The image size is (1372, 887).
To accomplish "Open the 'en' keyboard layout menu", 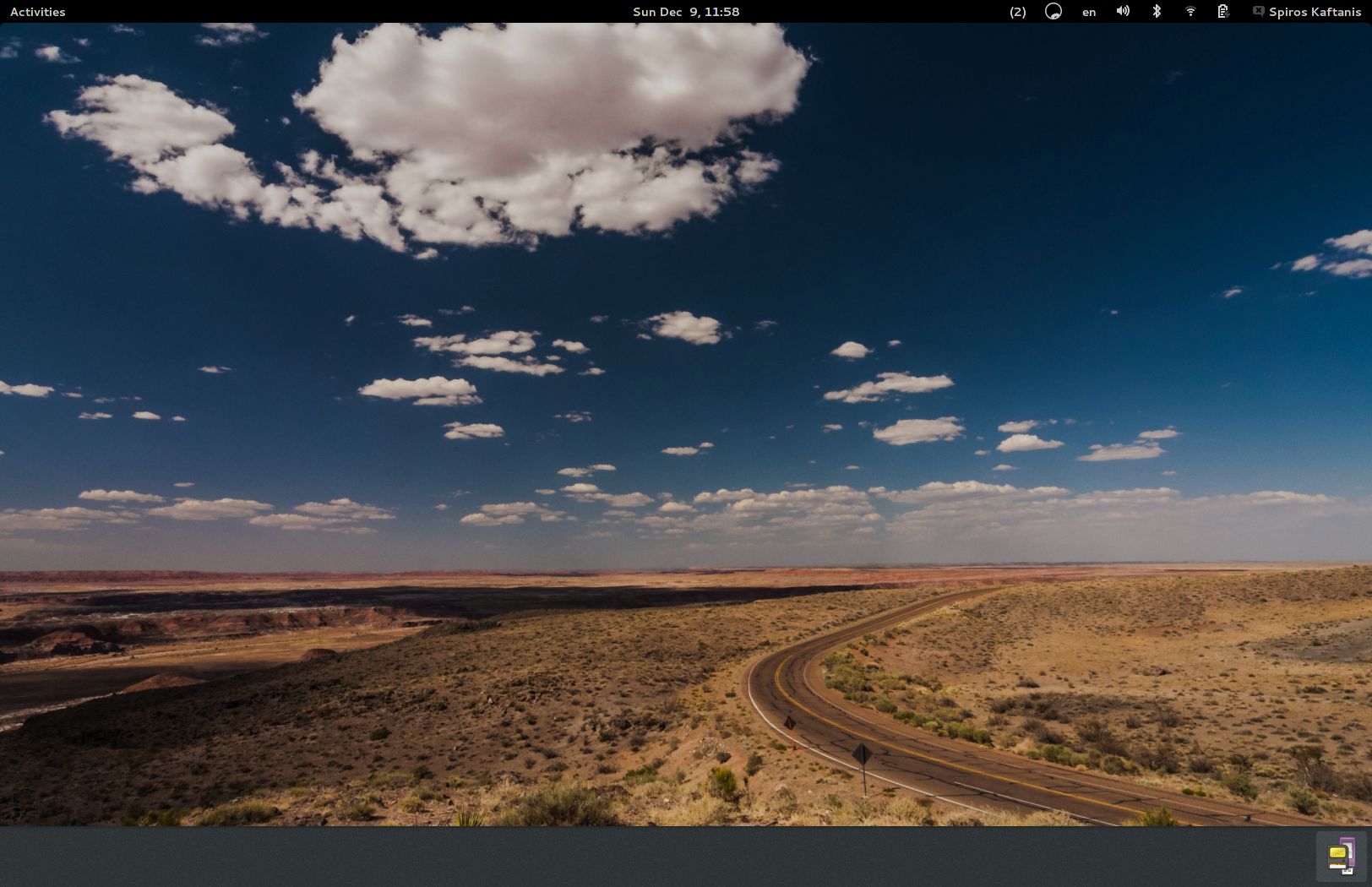I will tap(1089, 12).
